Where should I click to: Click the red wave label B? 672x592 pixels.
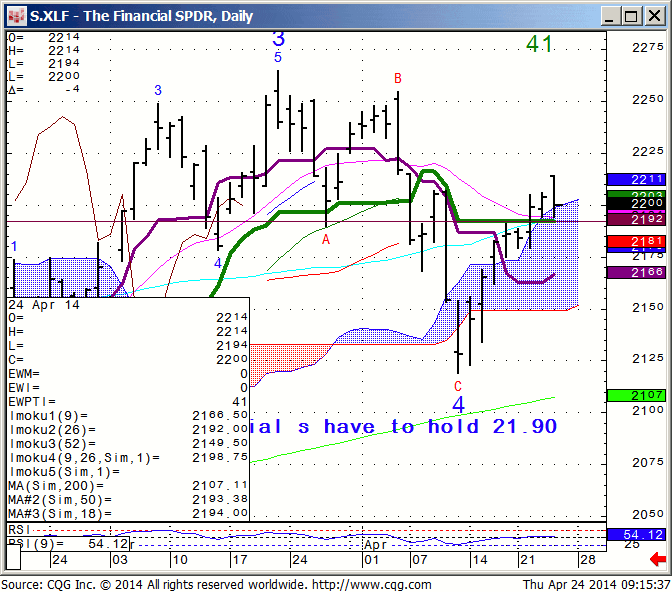pyautogui.click(x=398, y=78)
